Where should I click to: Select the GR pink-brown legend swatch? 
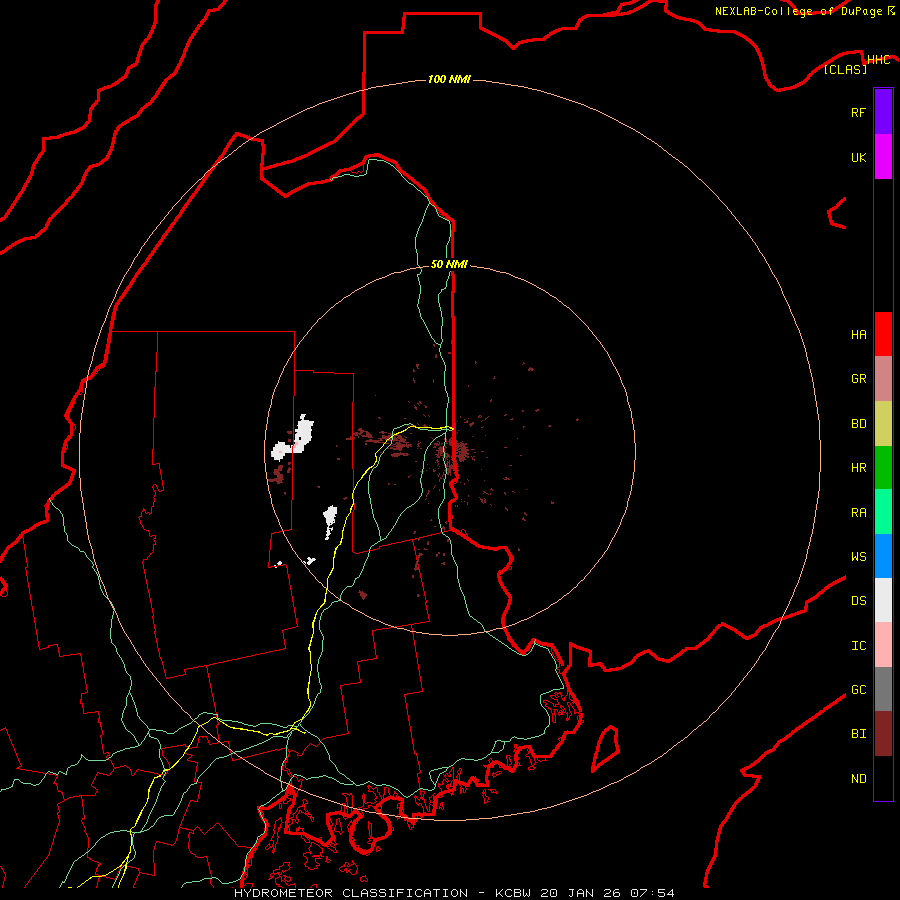883,378
